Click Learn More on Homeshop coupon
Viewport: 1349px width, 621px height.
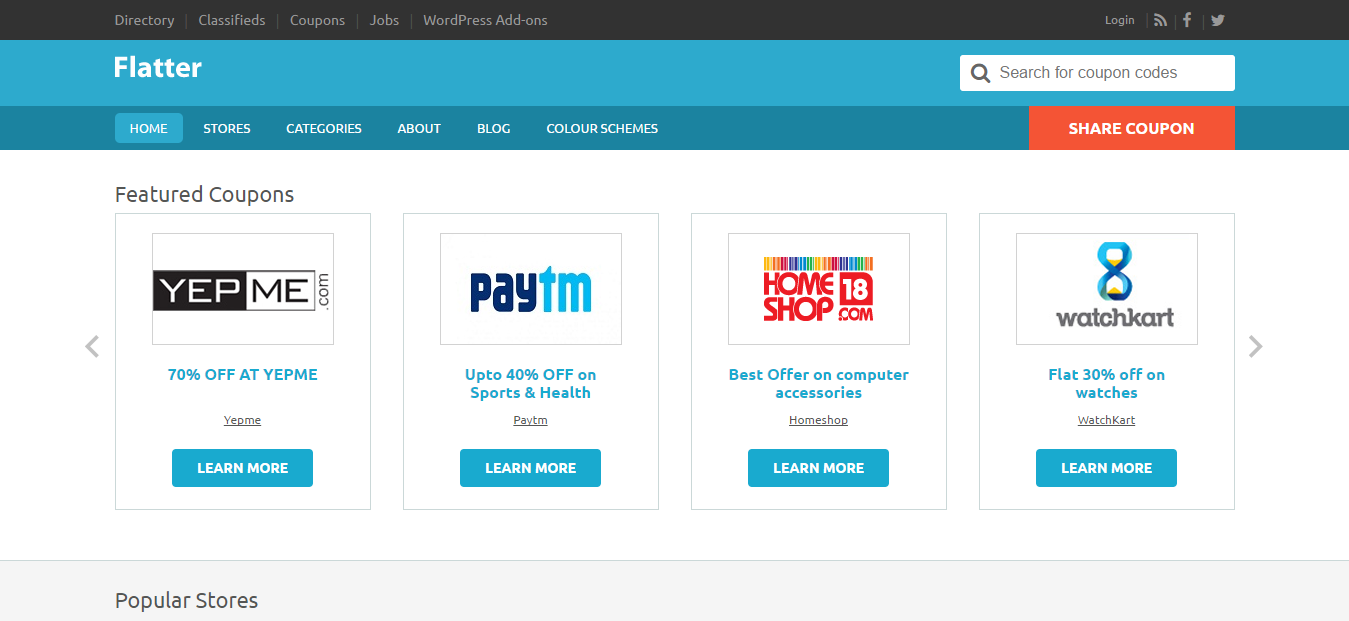pos(819,468)
